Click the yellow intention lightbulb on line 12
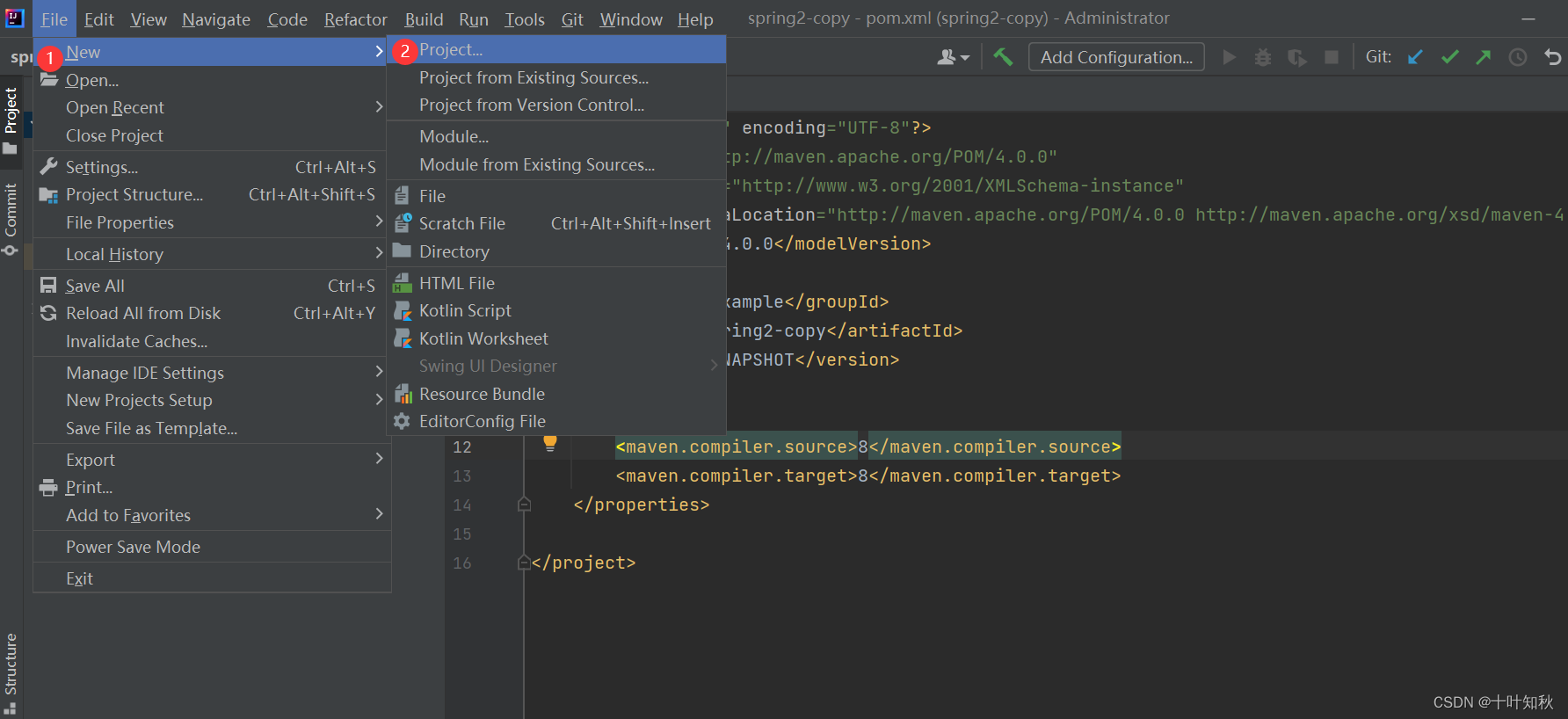 (x=550, y=443)
